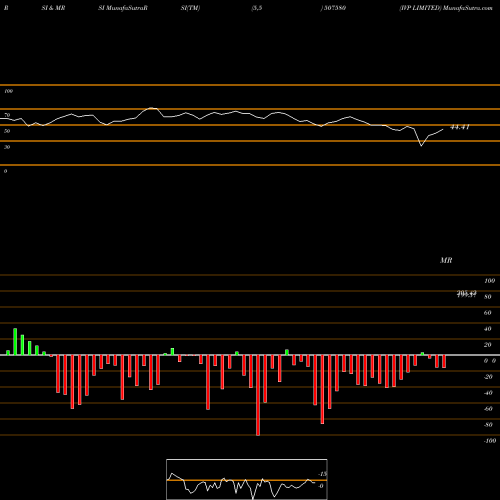Click the "SI MunafaSutraR" header text
The height and width of the screenshot is (500, 500).
click(x=123, y=8)
